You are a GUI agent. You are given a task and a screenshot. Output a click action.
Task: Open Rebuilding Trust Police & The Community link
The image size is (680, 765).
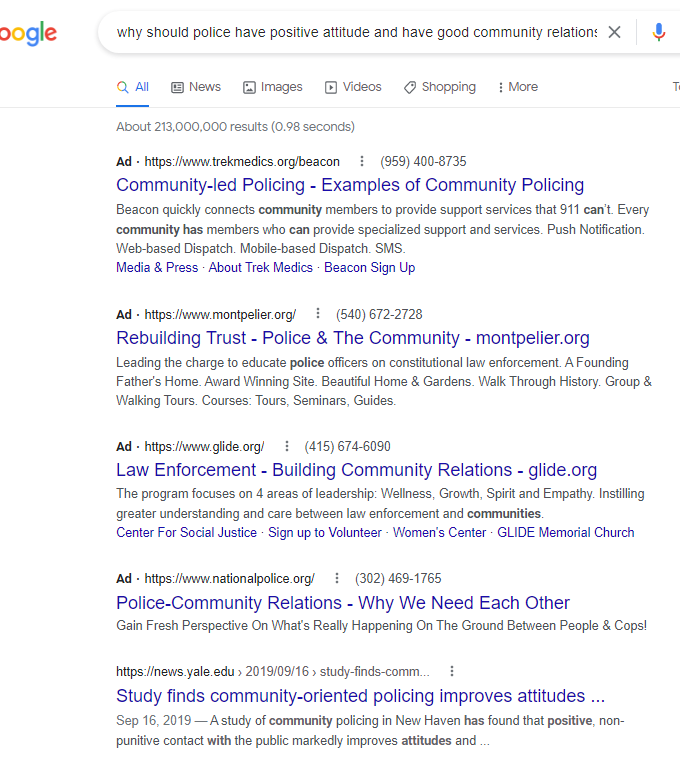point(353,338)
